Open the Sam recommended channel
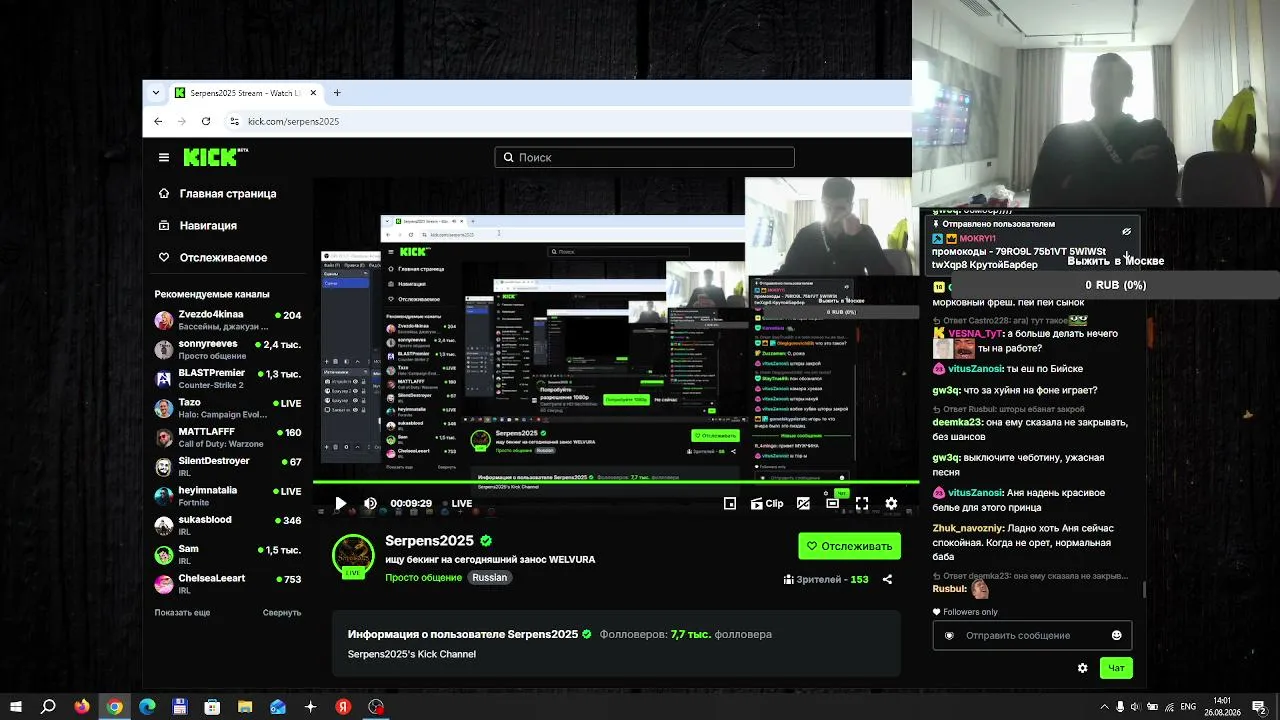 click(228, 554)
